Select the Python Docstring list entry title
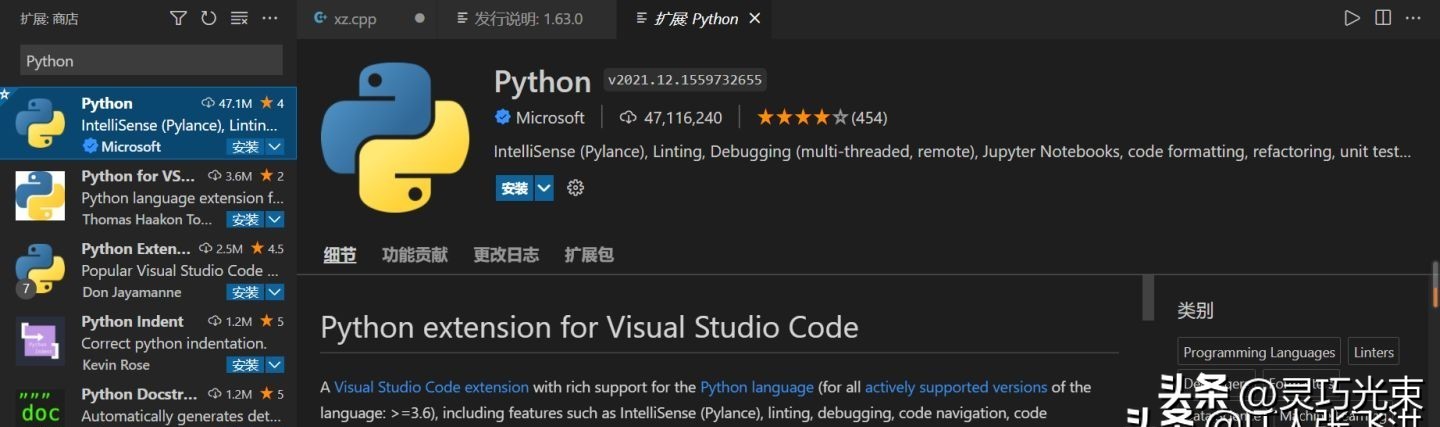Viewport: 1440px width, 427px height. coord(137,394)
